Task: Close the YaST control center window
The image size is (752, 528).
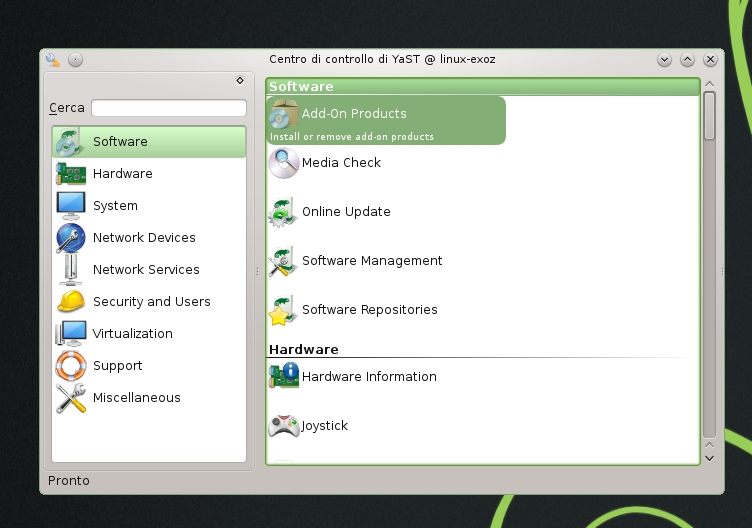Action: tap(710, 59)
